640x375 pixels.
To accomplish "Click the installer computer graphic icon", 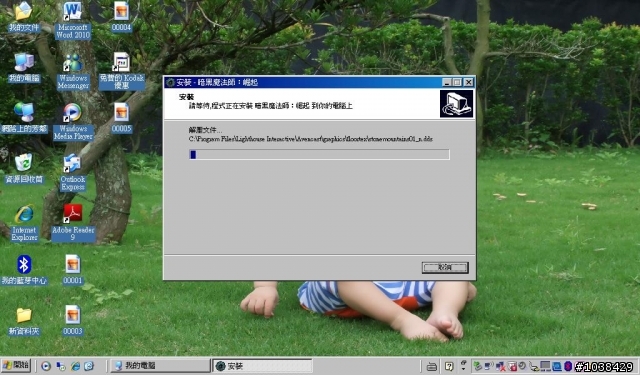I will click(x=456, y=104).
